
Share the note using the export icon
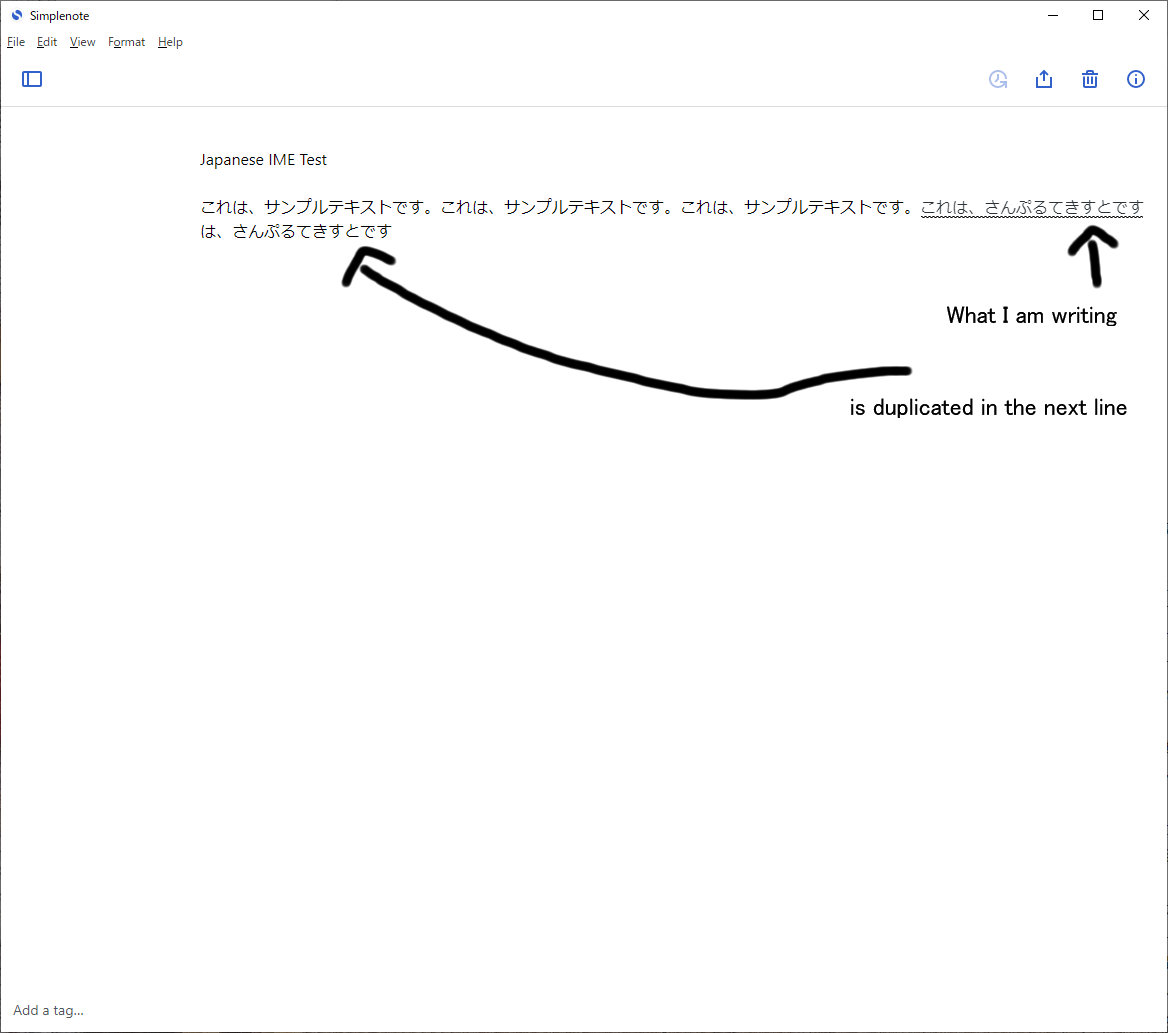(1044, 79)
